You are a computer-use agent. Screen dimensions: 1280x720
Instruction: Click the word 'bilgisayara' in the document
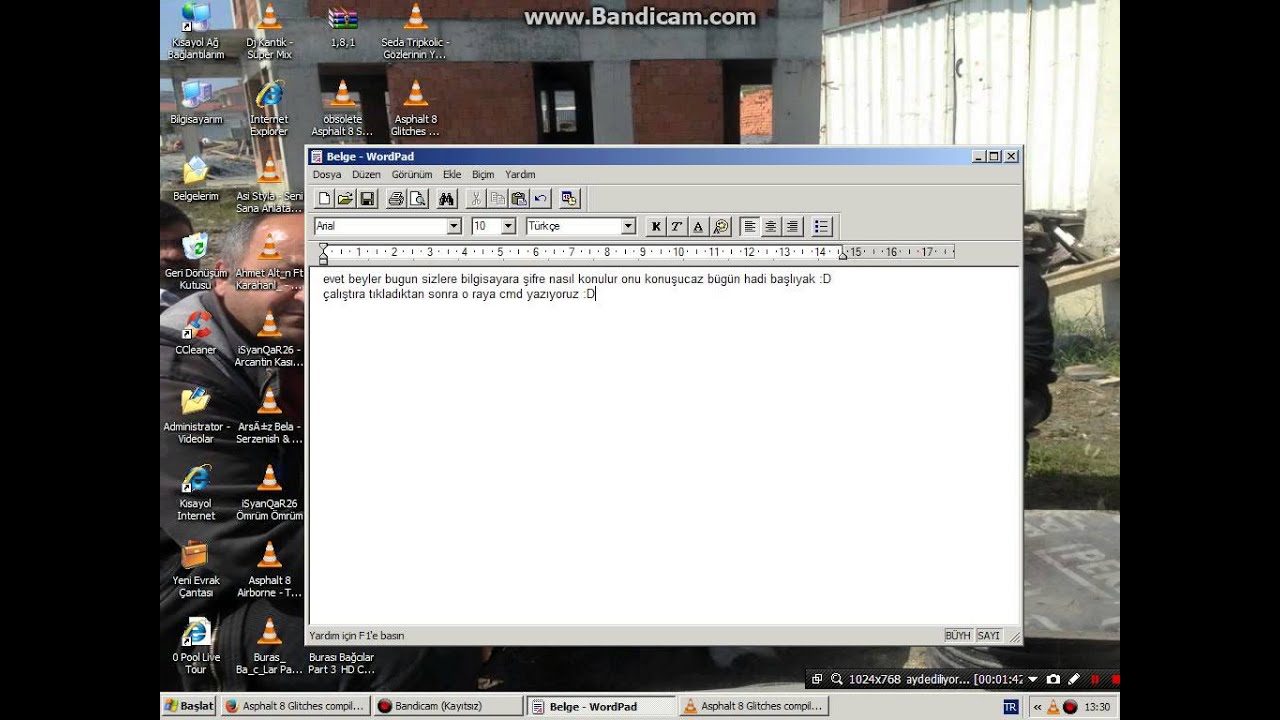490,279
